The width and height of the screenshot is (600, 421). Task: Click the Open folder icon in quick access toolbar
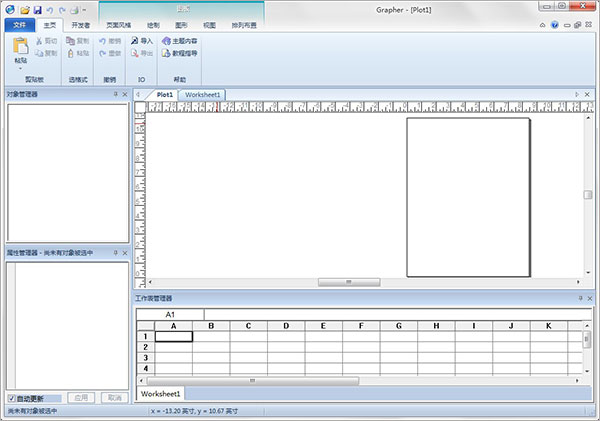pyautogui.click(x=24, y=9)
